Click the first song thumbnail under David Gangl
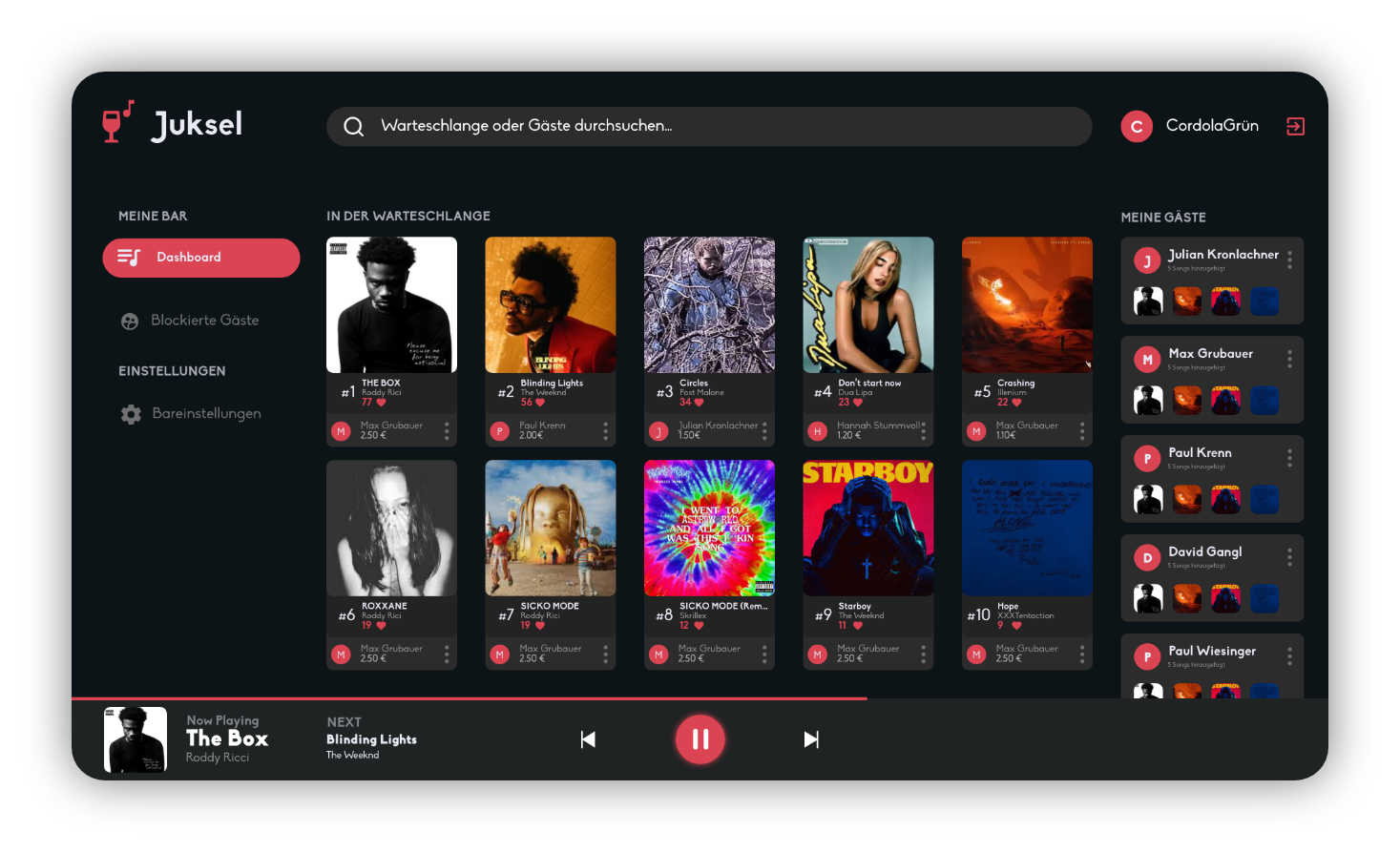 (1148, 598)
